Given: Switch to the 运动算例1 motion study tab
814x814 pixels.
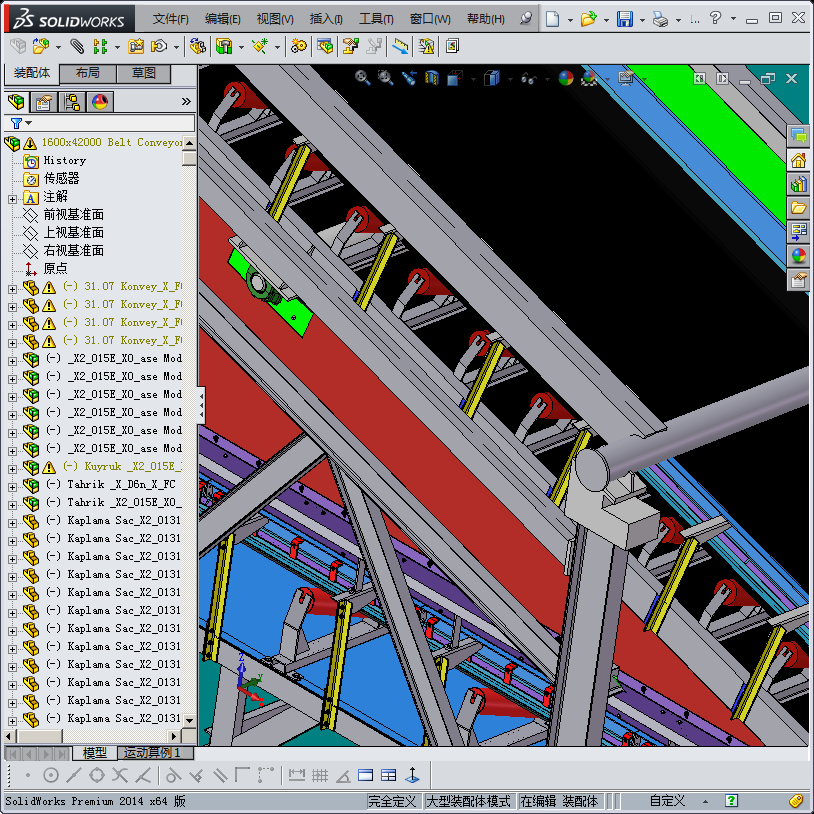Looking at the screenshot, I should click(151, 753).
